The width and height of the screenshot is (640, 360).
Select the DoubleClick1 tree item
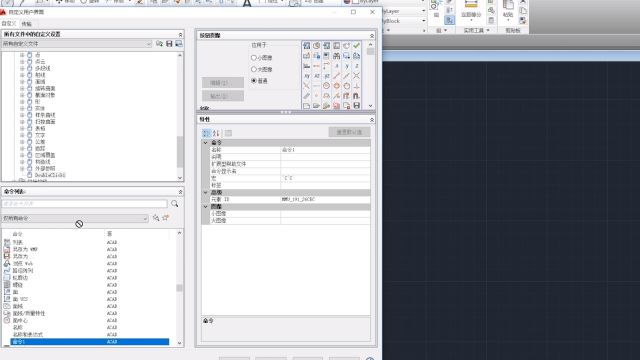pos(50,175)
